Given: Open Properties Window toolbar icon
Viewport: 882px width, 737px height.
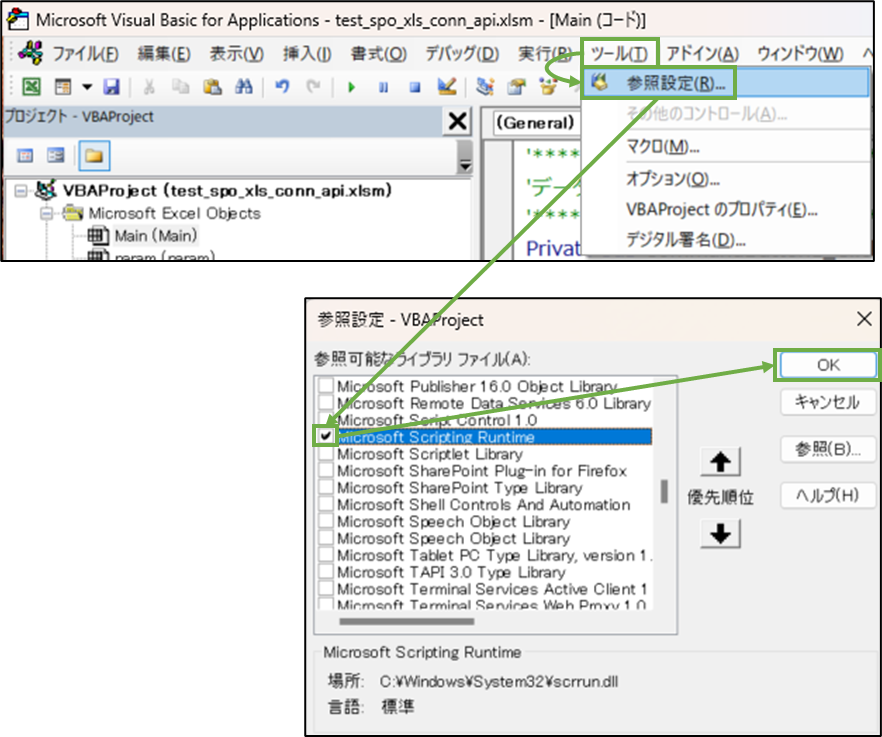Looking at the screenshot, I should [x=516, y=87].
